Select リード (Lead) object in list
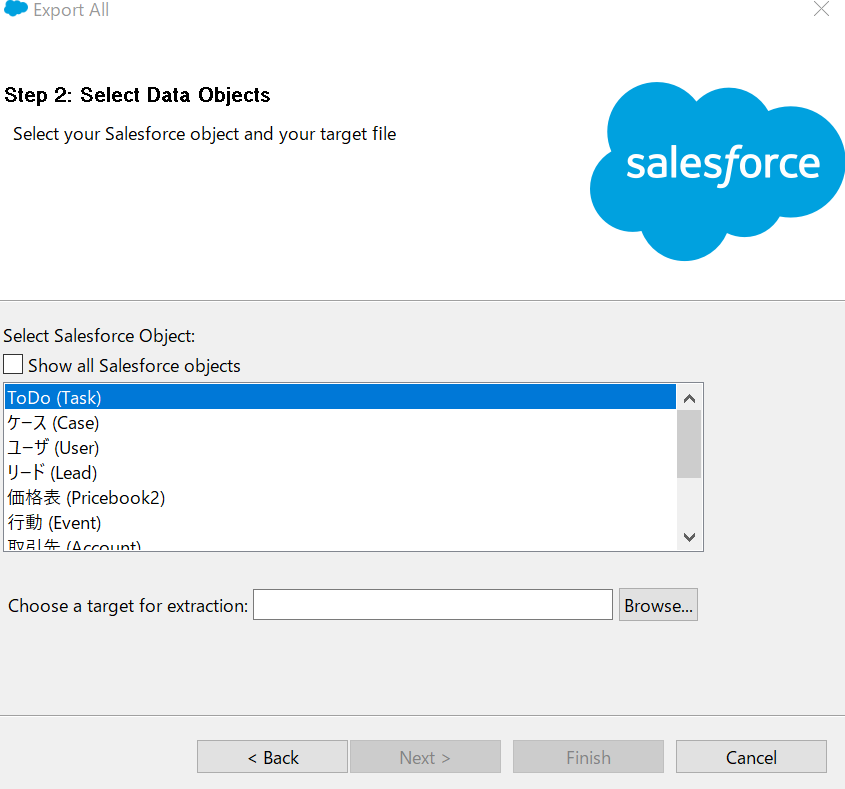The height and width of the screenshot is (789, 845). coord(53,473)
